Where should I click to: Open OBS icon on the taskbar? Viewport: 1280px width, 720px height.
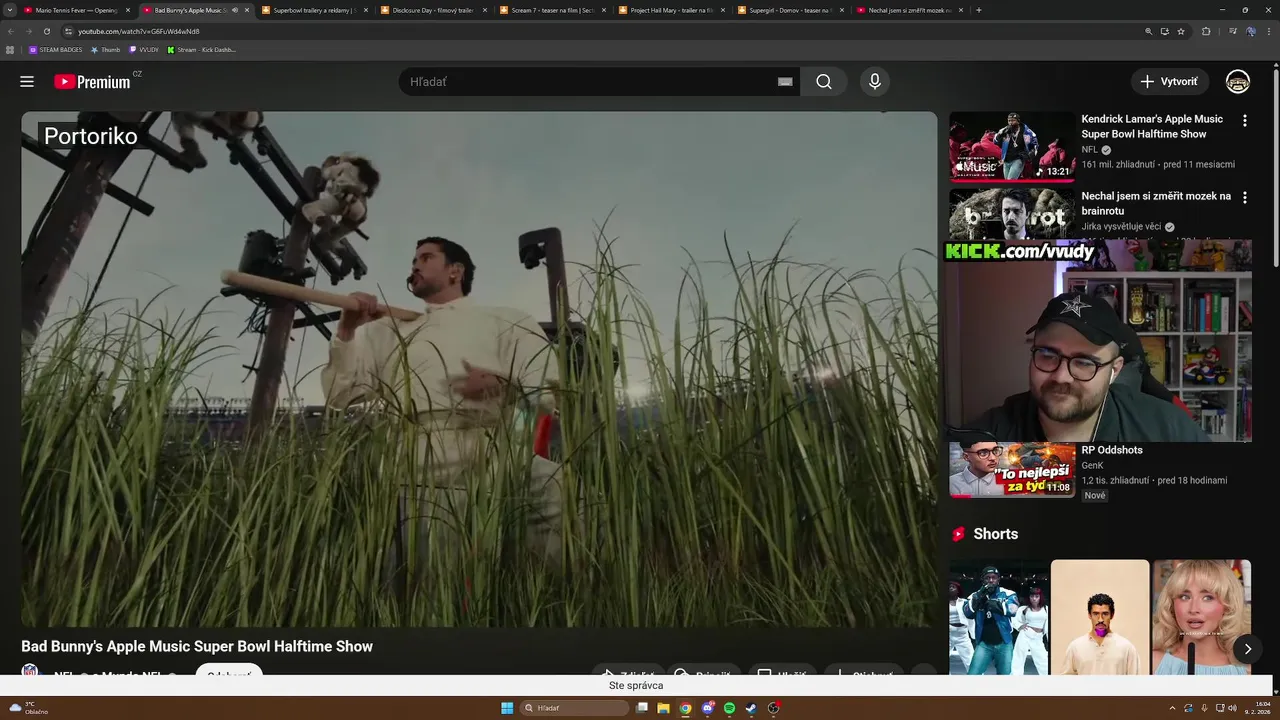(773, 708)
